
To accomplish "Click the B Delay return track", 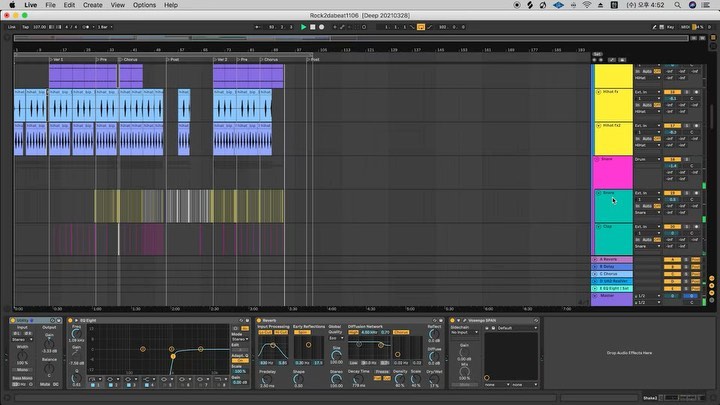I will [610, 266].
